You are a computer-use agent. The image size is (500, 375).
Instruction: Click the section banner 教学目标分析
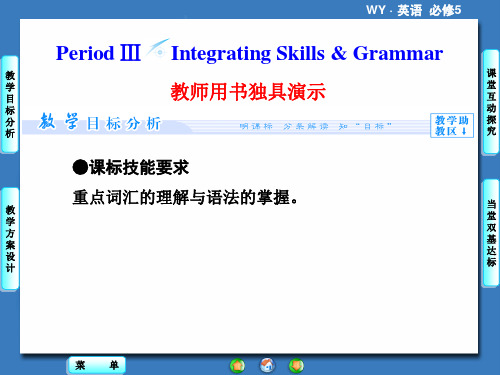coord(99,122)
